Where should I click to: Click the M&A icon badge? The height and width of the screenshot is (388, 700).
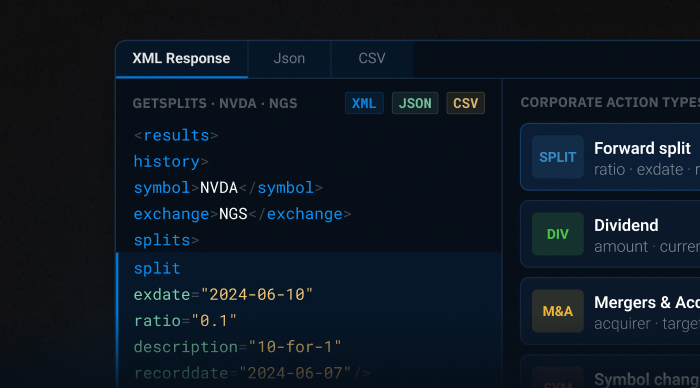coord(558,311)
